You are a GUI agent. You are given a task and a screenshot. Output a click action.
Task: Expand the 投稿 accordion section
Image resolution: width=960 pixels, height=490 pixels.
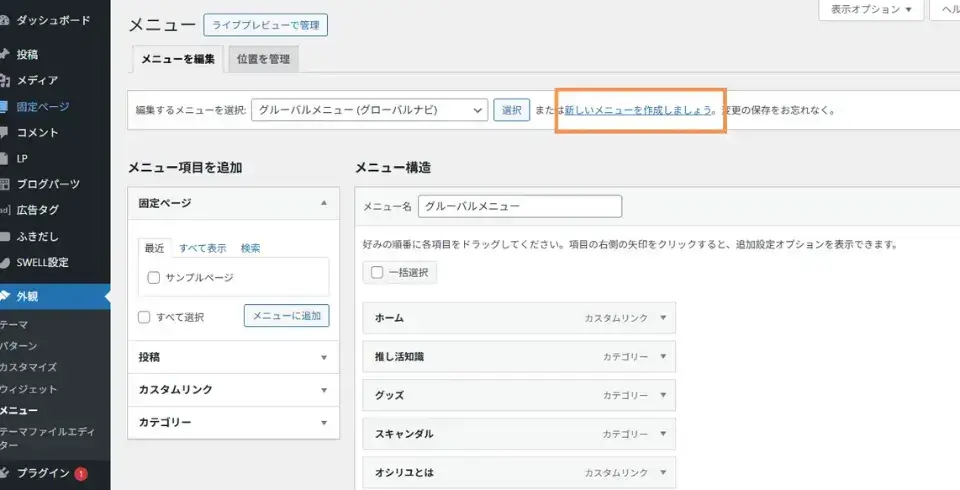coord(233,357)
